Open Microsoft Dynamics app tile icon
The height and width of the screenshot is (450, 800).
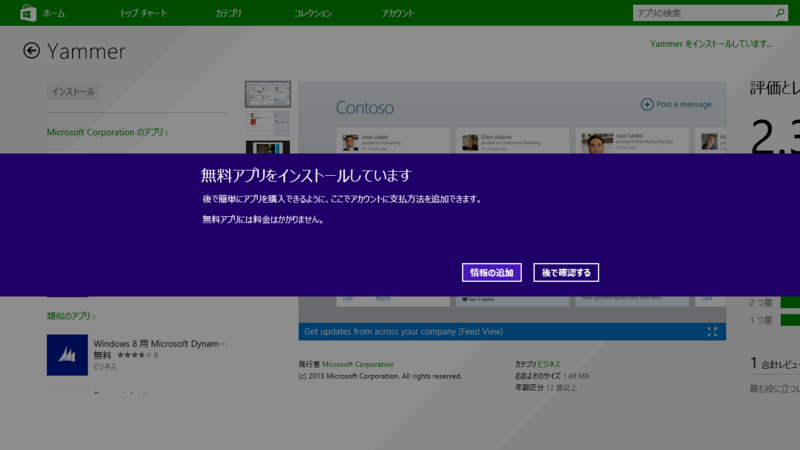[67, 355]
